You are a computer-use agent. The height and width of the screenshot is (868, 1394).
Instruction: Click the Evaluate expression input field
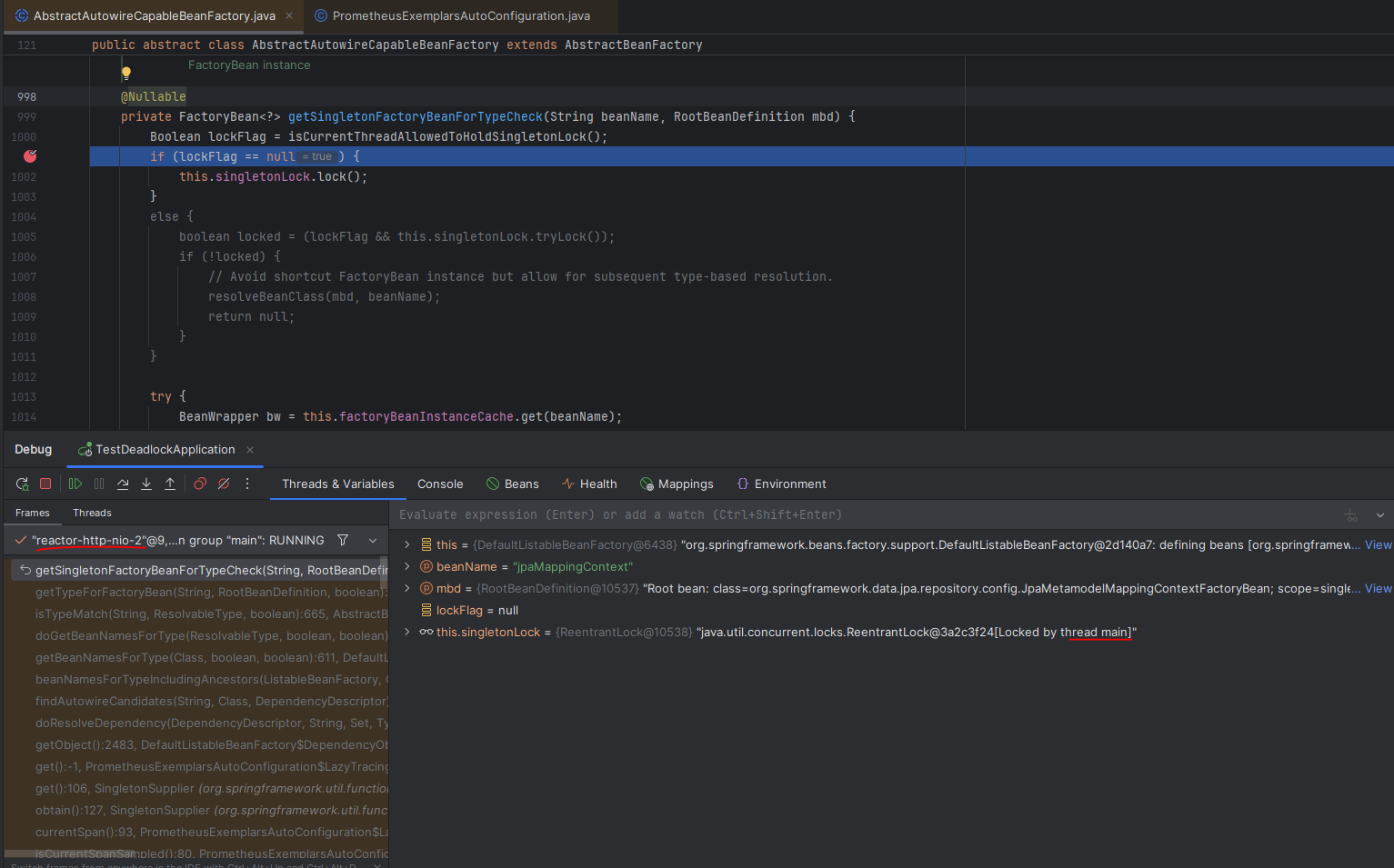click(x=864, y=515)
